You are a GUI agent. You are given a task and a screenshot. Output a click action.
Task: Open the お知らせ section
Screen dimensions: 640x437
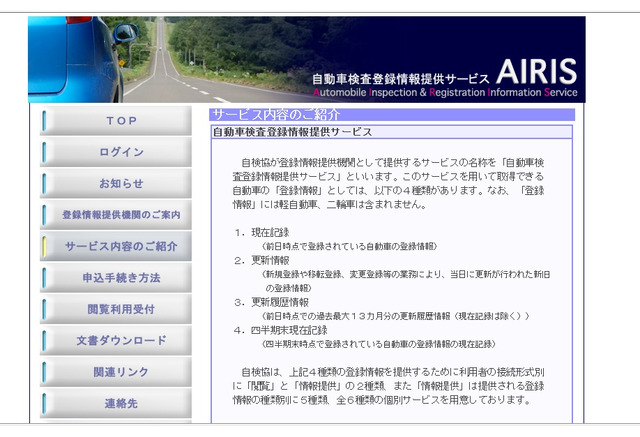[x=116, y=184]
